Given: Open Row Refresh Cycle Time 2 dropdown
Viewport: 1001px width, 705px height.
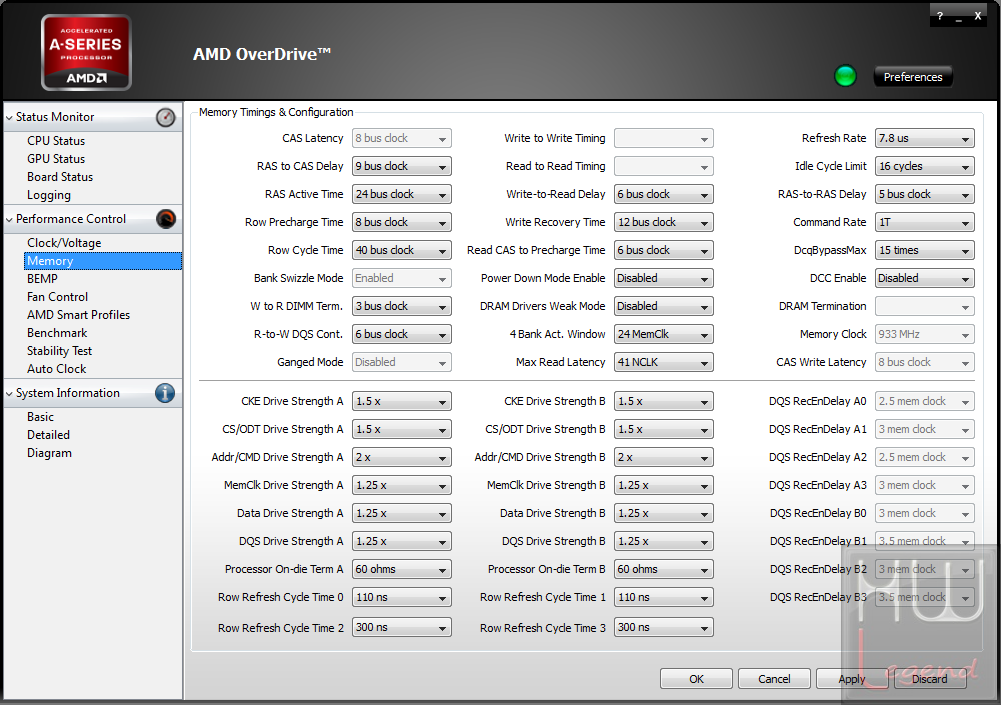Looking at the screenshot, I should (402, 627).
